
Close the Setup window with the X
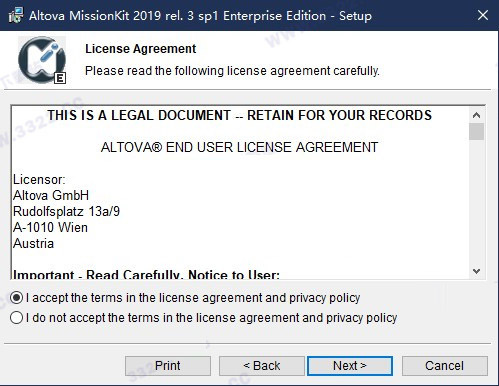pos(483,15)
